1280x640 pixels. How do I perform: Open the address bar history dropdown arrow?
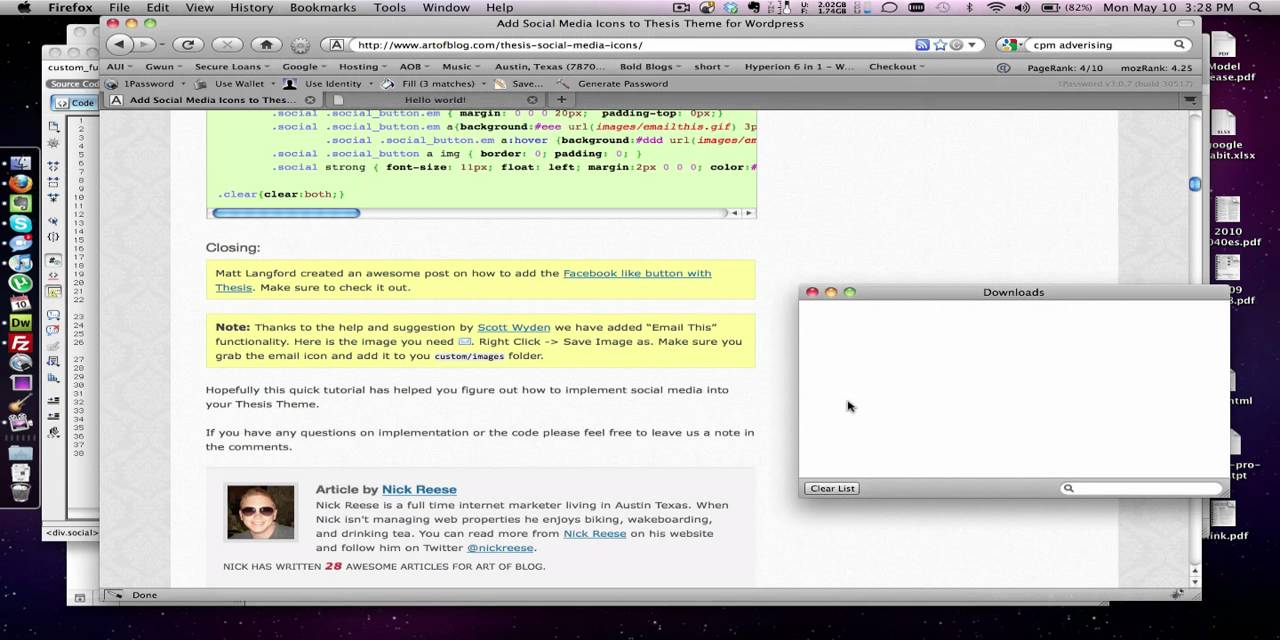(972, 45)
